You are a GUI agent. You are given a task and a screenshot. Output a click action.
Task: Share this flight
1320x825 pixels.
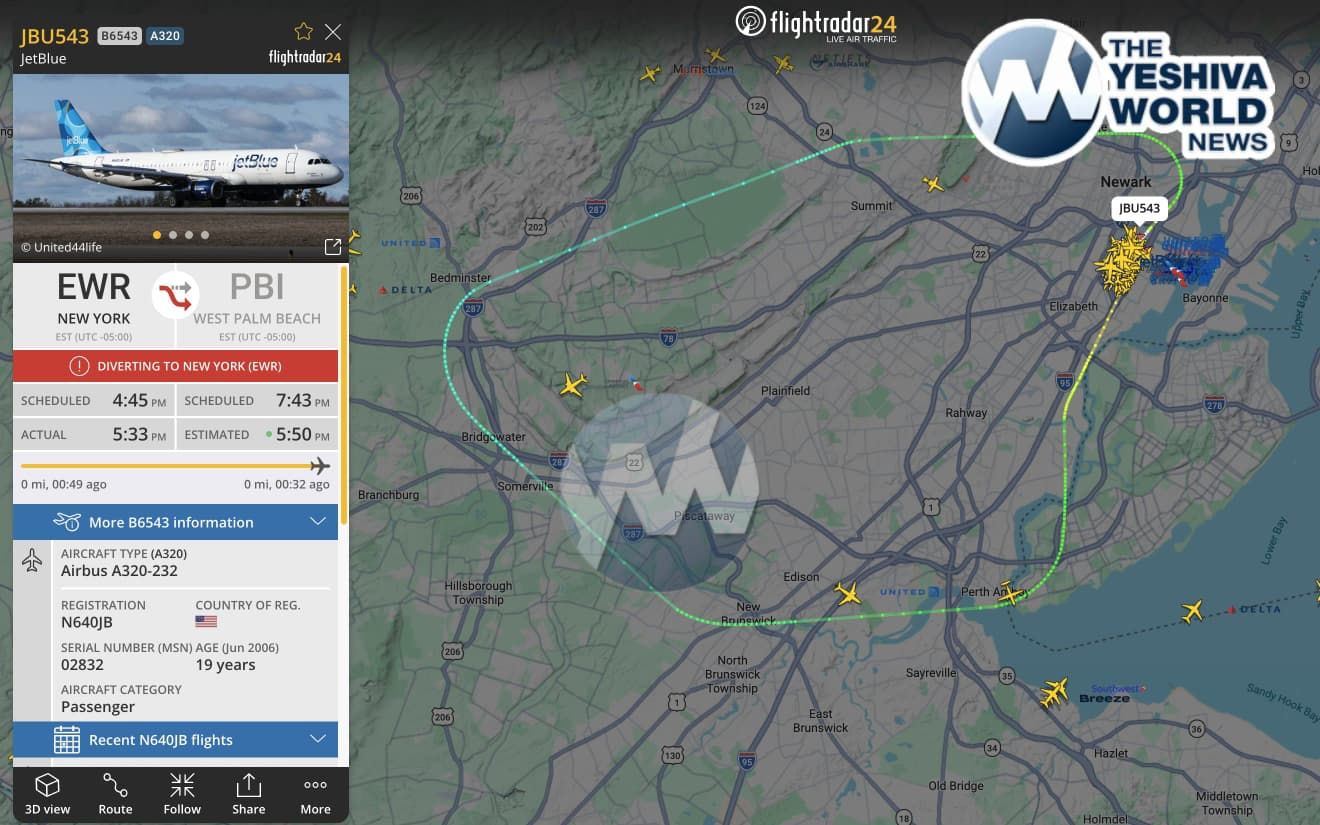click(x=249, y=794)
